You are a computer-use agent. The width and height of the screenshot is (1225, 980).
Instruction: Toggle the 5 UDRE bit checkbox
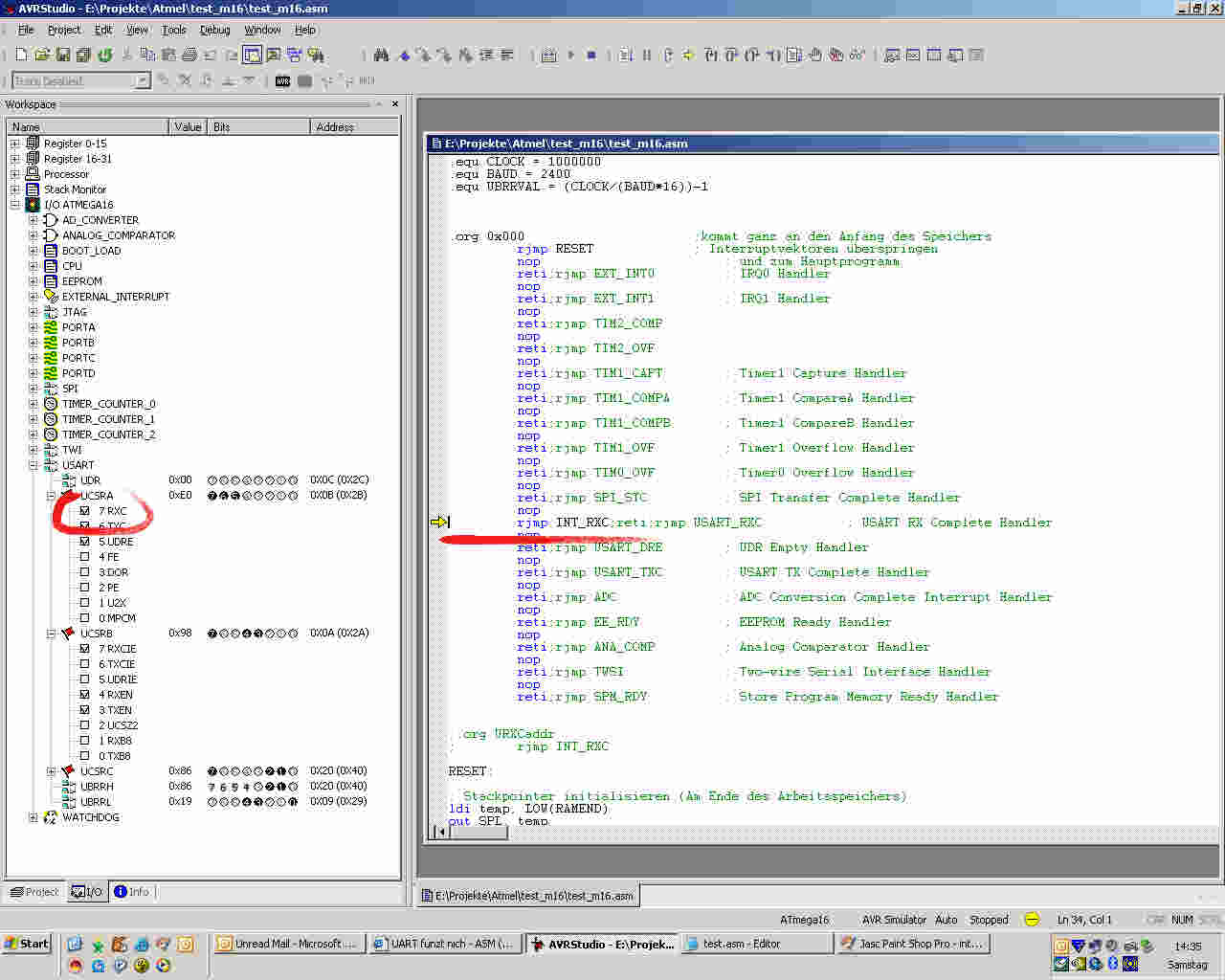[84, 542]
